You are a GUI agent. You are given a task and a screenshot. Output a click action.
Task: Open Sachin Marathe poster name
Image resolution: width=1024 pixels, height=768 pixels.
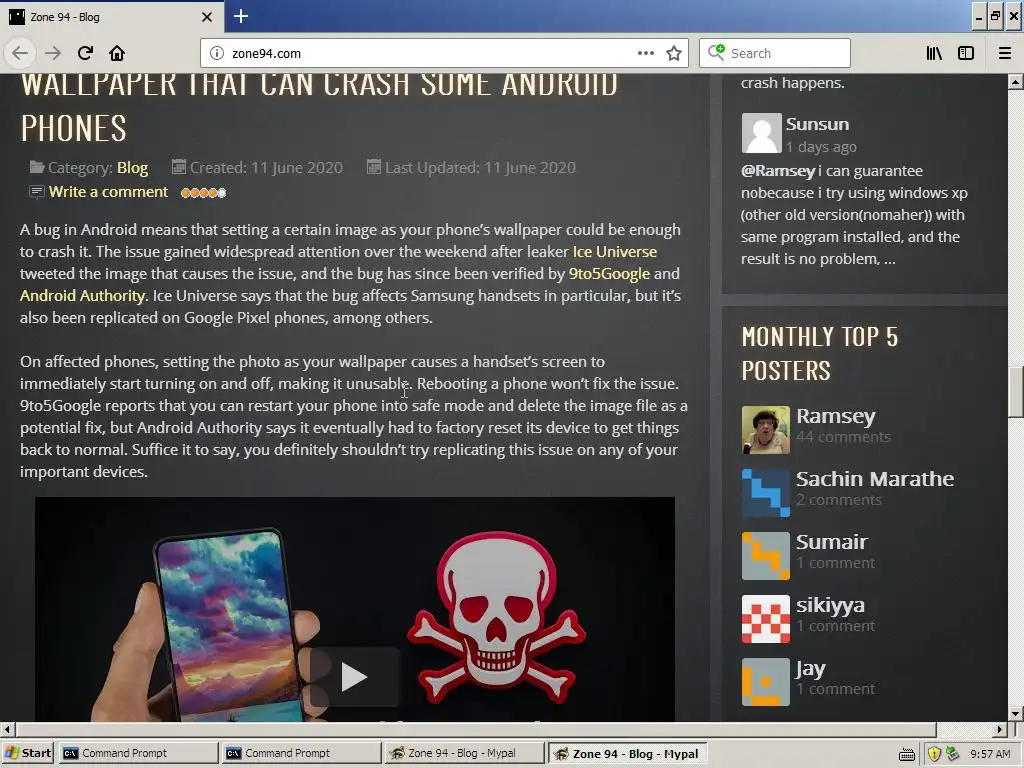tap(874, 479)
